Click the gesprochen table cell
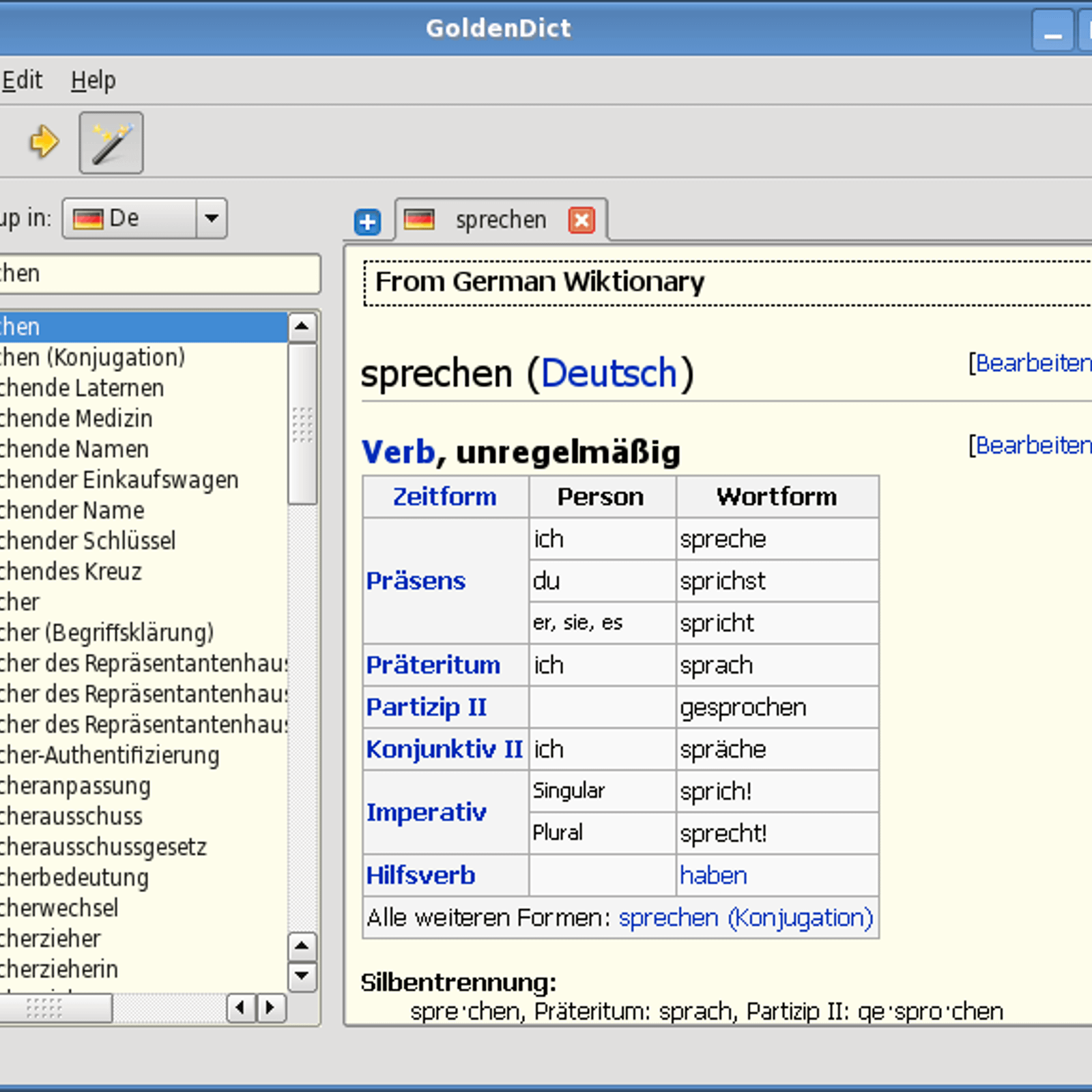Image resolution: width=1092 pixels, height=1092 pixels. (x=777, y=707)
